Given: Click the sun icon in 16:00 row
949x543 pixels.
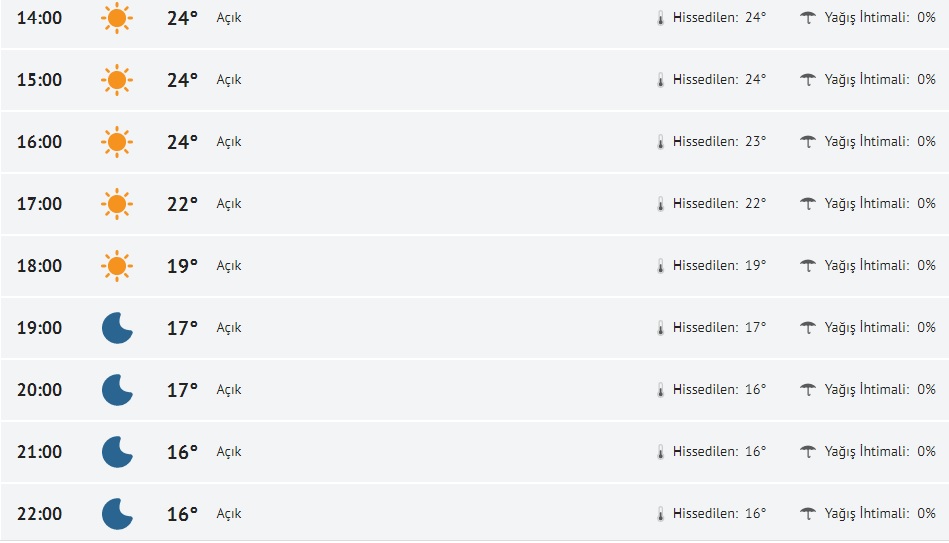Looking at the screenshot, I should [117, 142].
